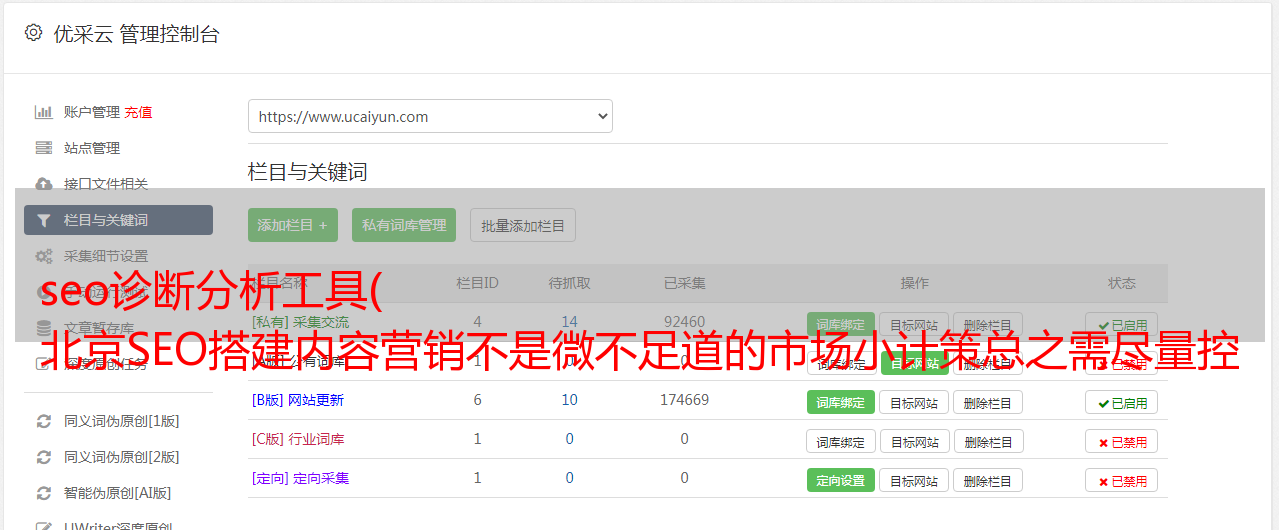Click 词库绑定 for the 采集交流 row

pos(840,324)
